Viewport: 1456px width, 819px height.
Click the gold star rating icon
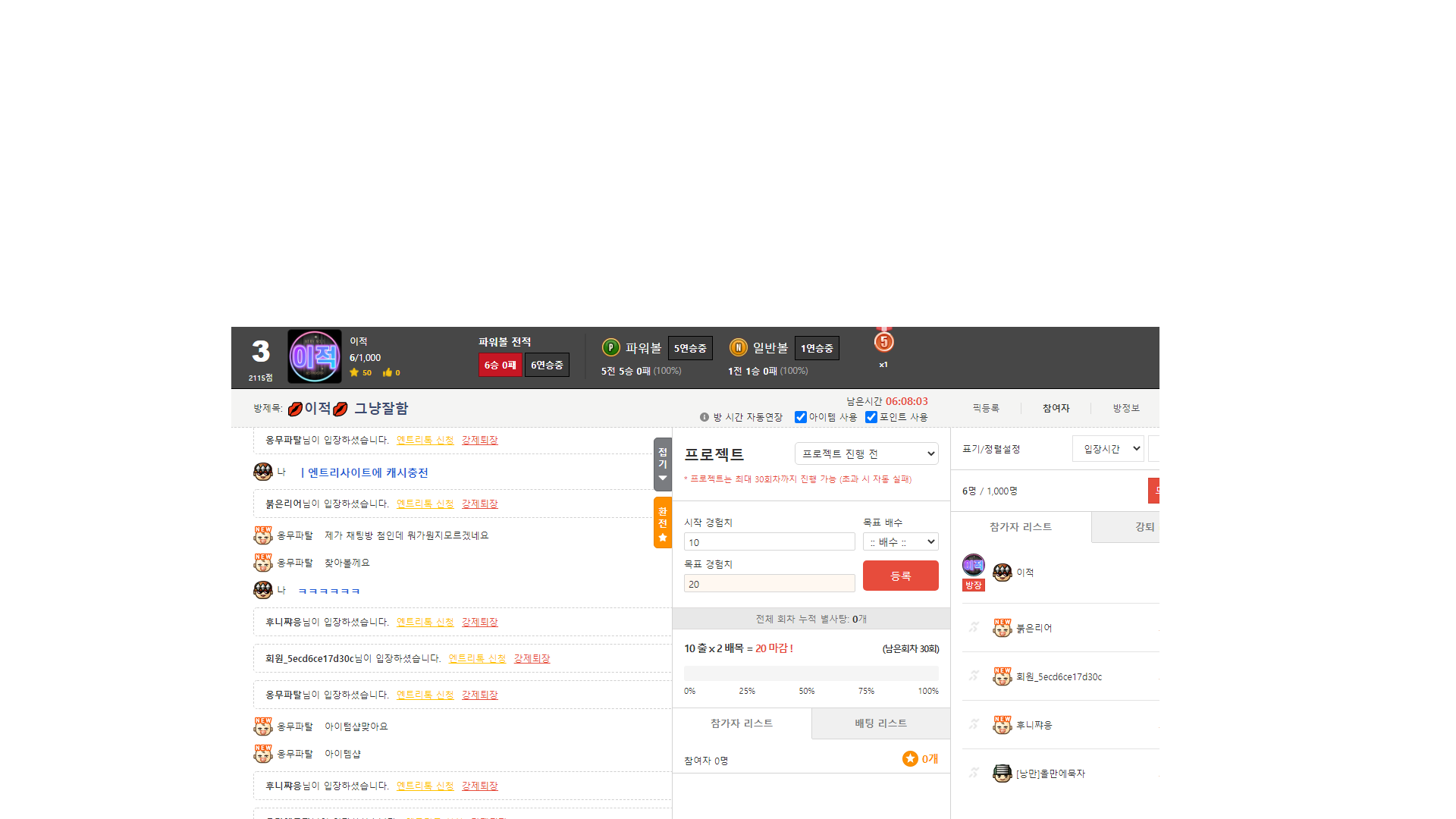[x=354, y=372]
